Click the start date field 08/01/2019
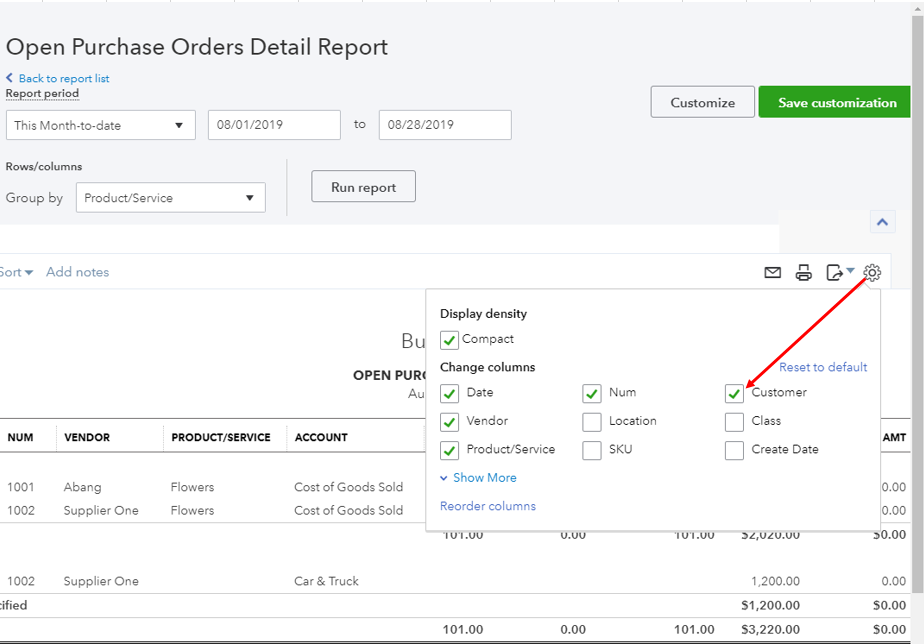Viewport: 924px width, 644px height. pyautogui.click(x=274, y=125)
